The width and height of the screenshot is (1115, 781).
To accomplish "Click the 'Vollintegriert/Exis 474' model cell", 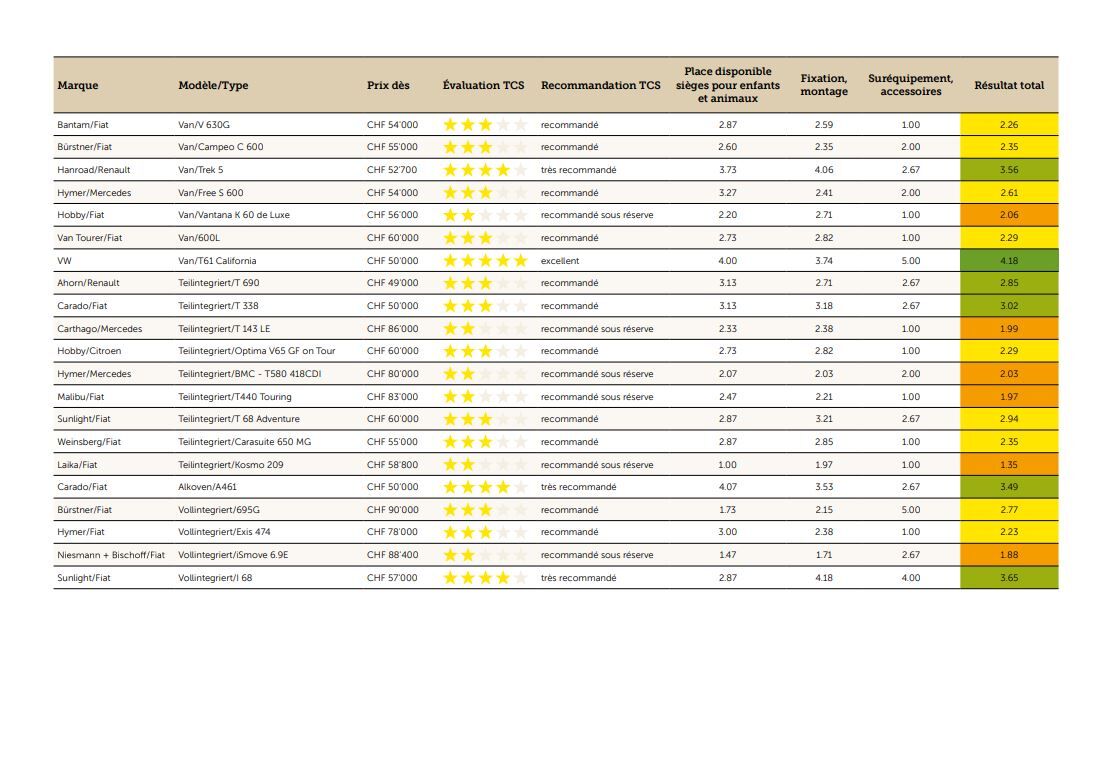I will [x=224, y=532].
